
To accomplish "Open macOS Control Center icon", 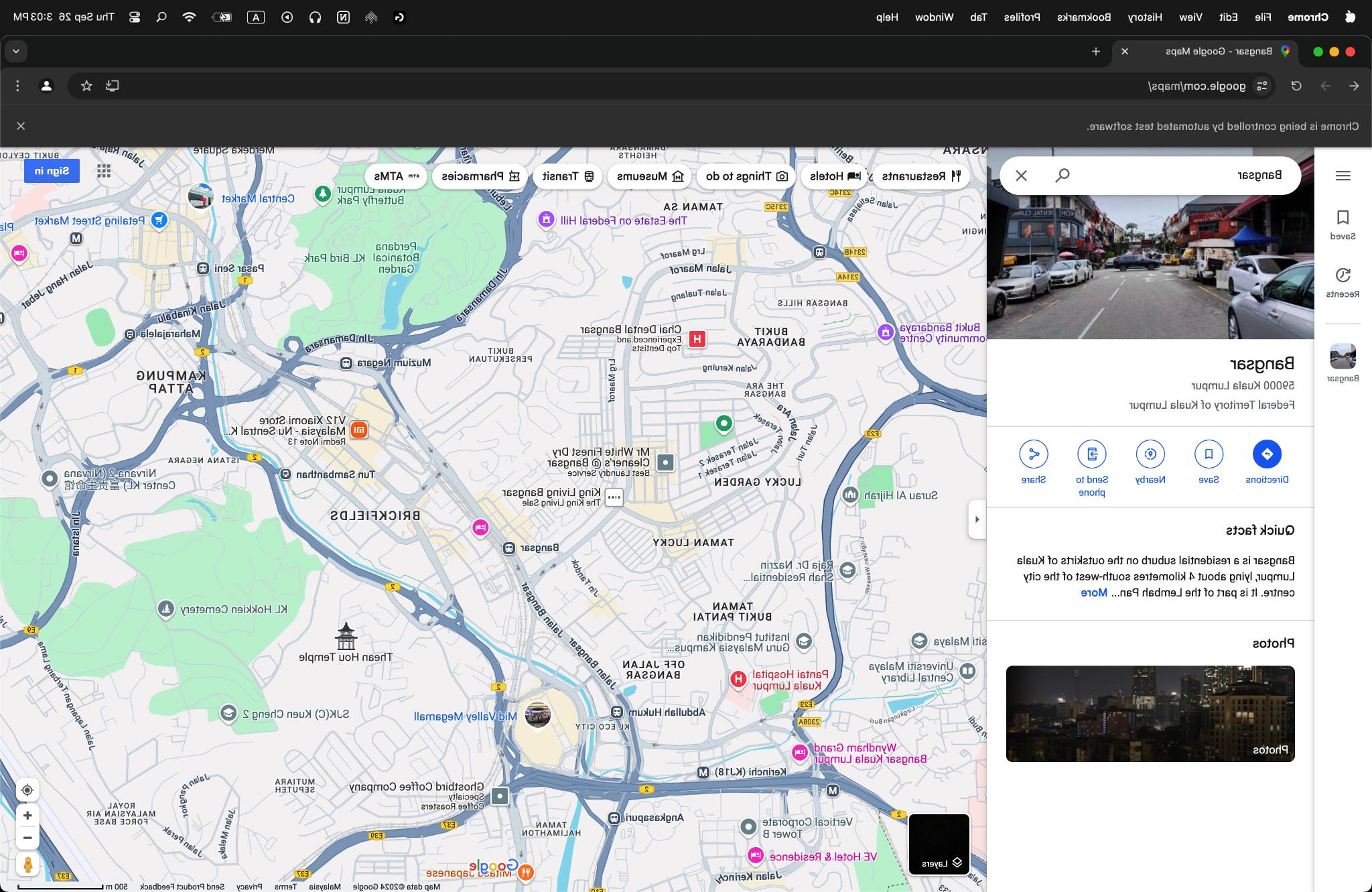I will (x=135, y=17).
